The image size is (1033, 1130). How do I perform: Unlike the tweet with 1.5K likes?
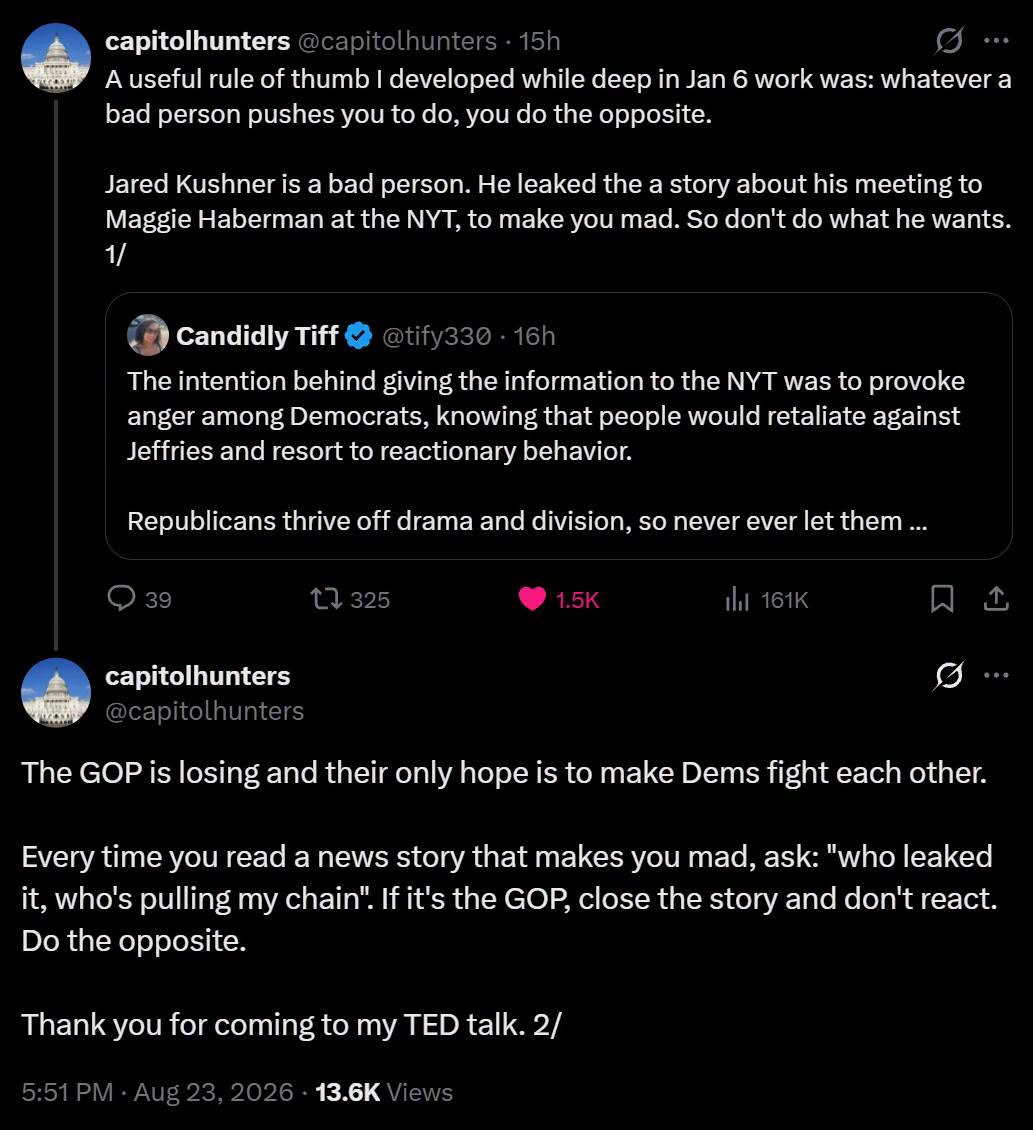click(x=559, y=600)
